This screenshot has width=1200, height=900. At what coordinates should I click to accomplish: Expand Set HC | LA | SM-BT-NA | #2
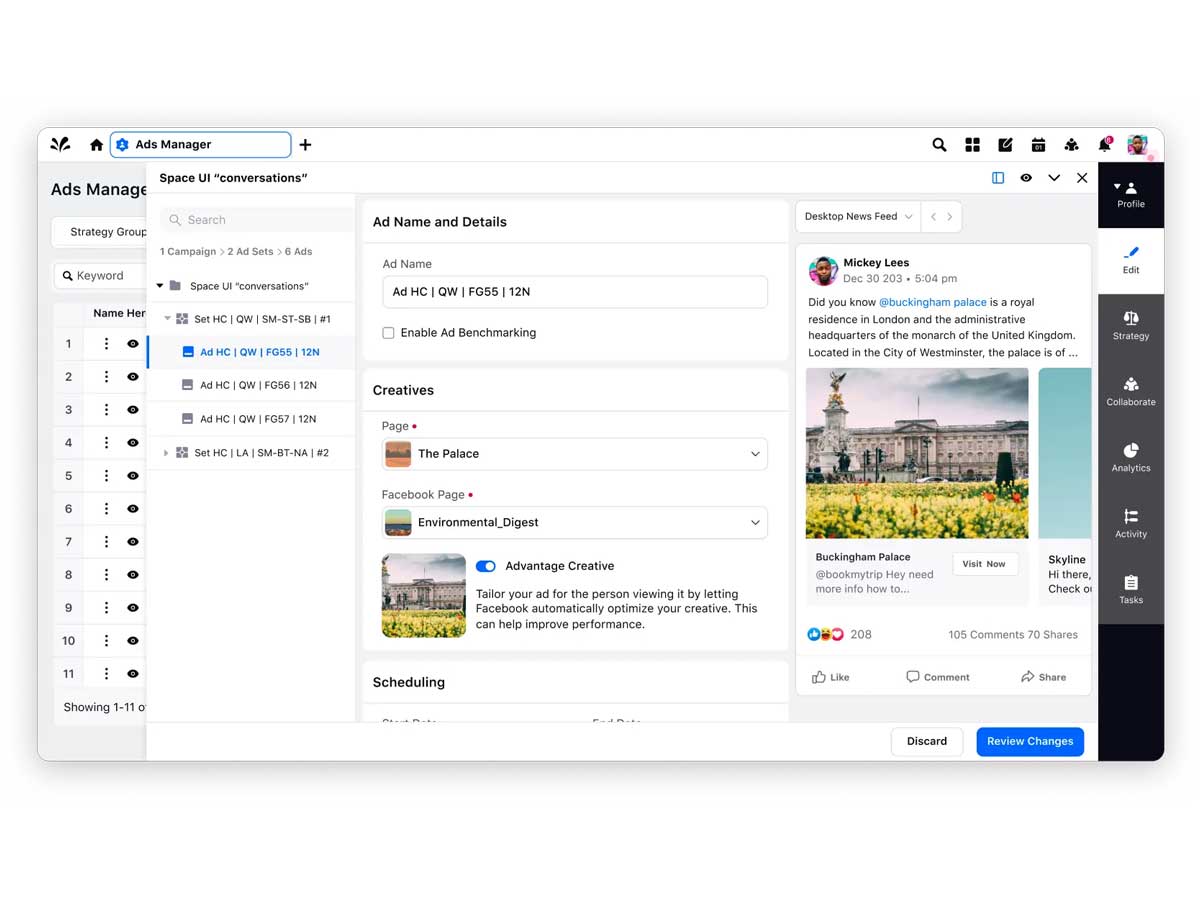pos(167,453)
